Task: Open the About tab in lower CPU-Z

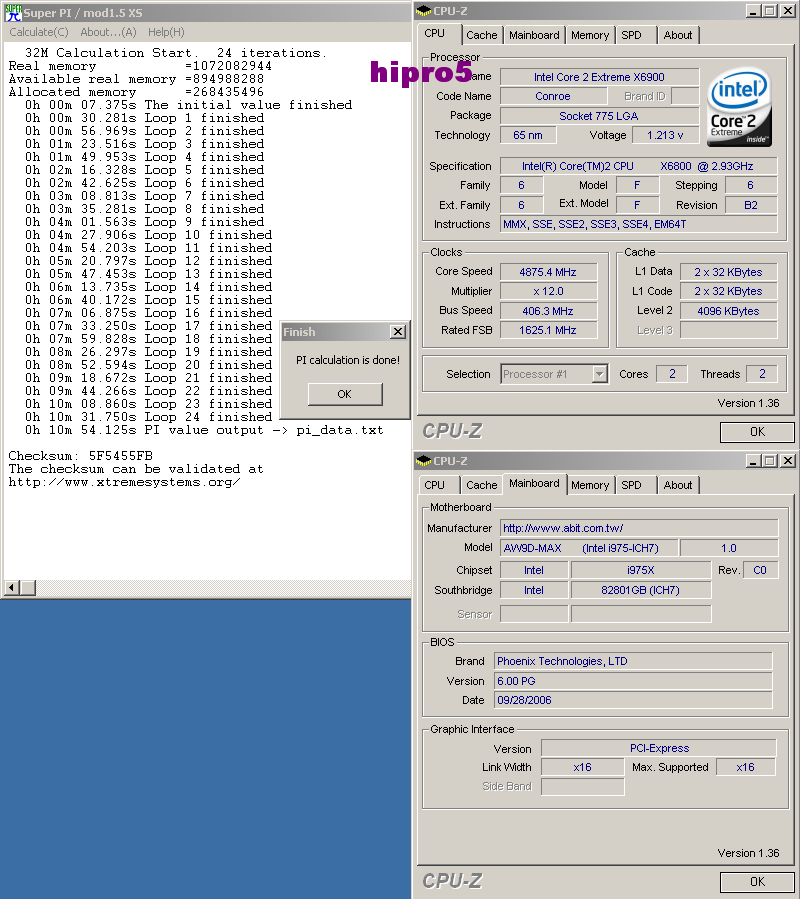Action: (678, 484)
